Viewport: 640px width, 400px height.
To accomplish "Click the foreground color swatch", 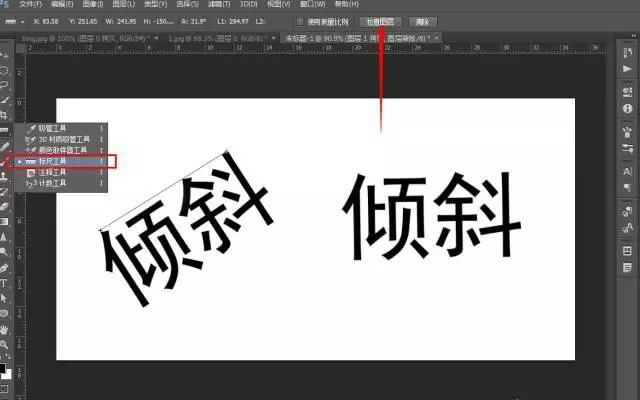I will coord(2,368).
